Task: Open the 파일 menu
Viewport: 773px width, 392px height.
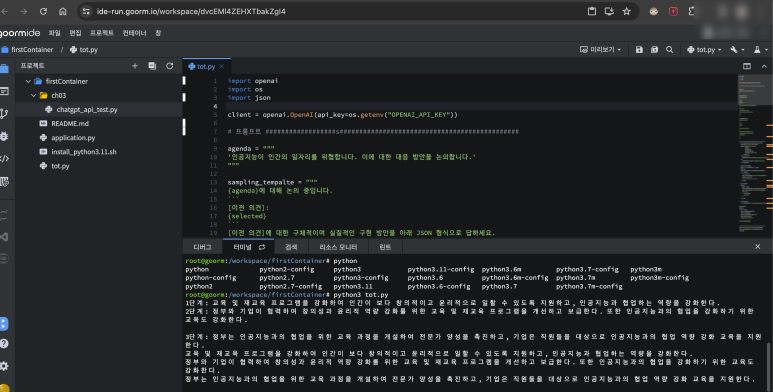Action: 54,33
